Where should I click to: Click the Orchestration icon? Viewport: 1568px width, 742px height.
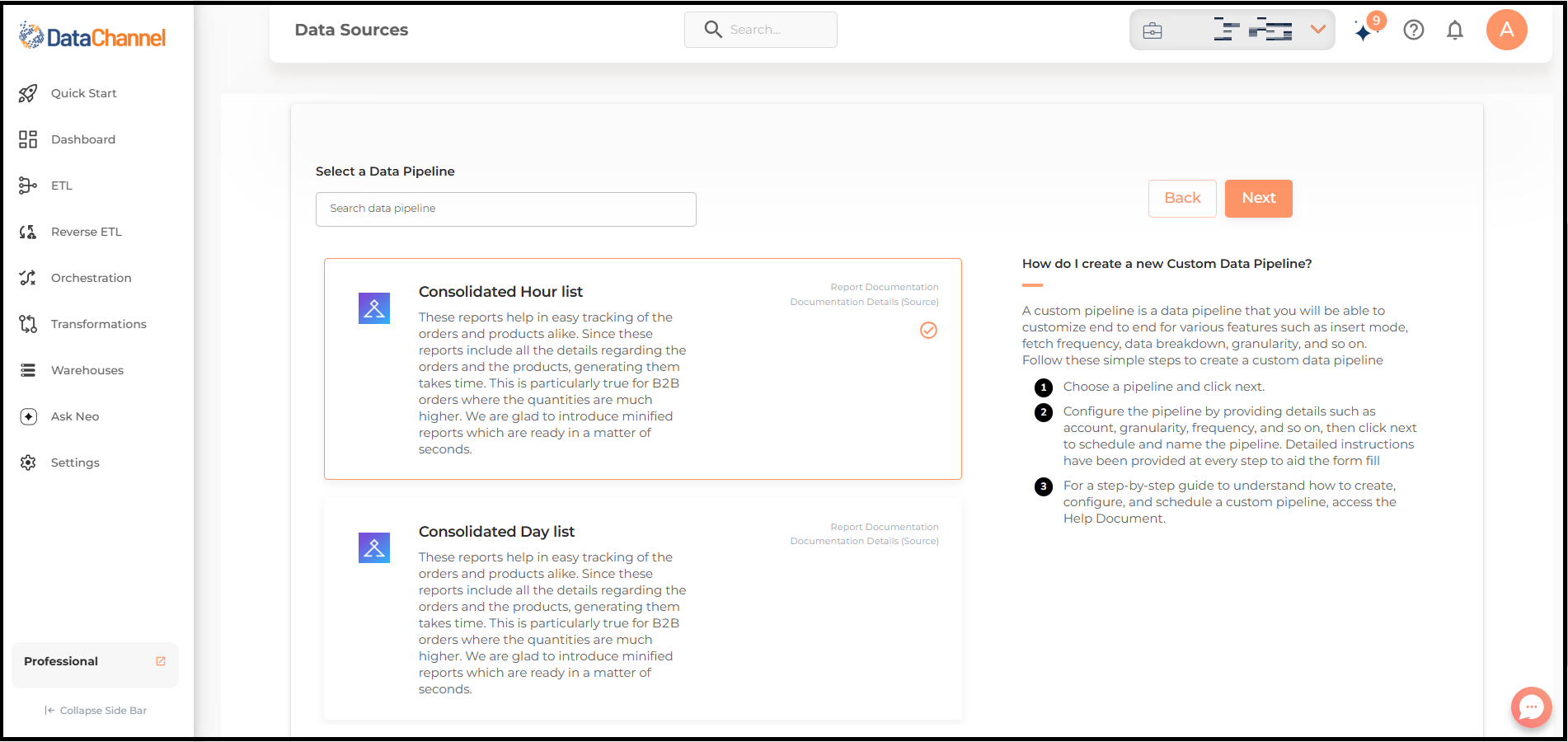click(28, 278)
